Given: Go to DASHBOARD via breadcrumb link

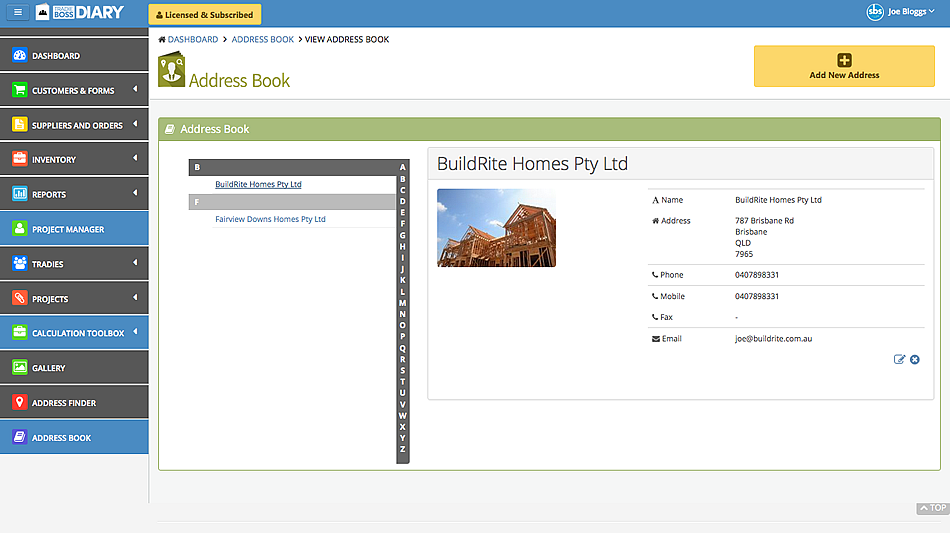Looking at the screenshot, I should coord(193,39).
